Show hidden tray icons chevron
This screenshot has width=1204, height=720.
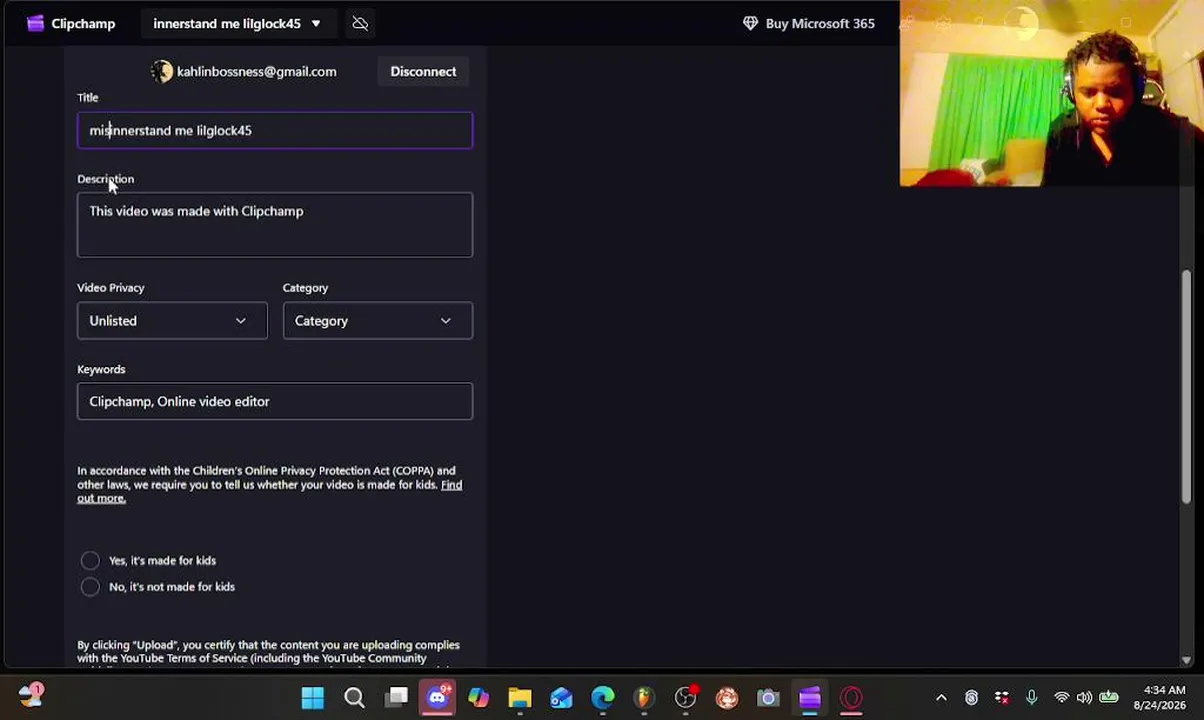tap(941, 698)
